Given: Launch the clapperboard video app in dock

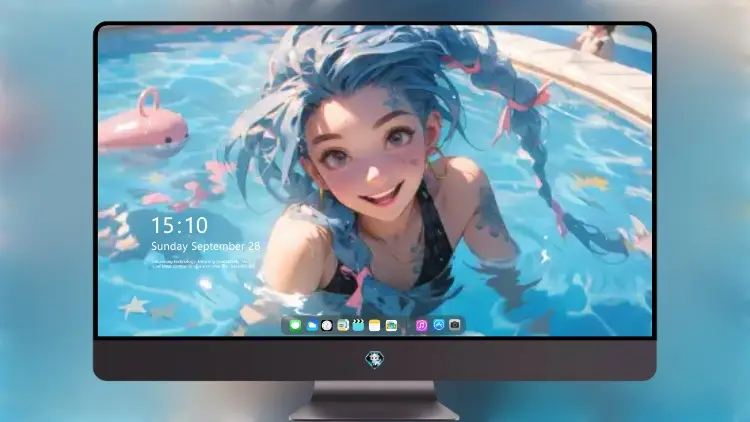Looking at the screenshot, I should point(358,325).
